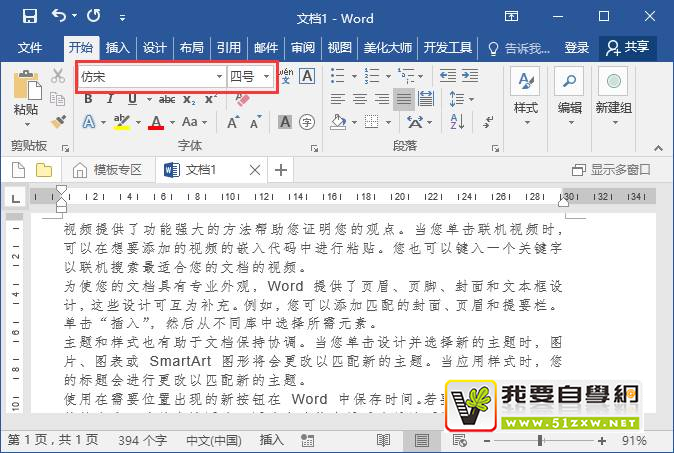674x453 pixels.
Task: Open the 开发工具 tab
Action: (447, 47)
